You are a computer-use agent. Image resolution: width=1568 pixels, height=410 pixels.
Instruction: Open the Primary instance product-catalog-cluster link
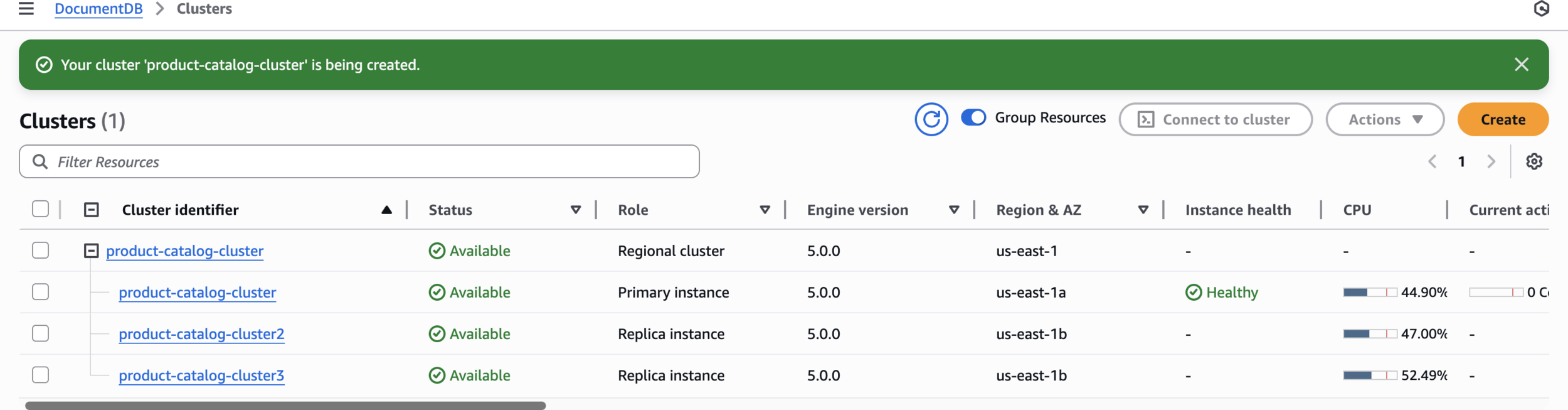[198, 292]
